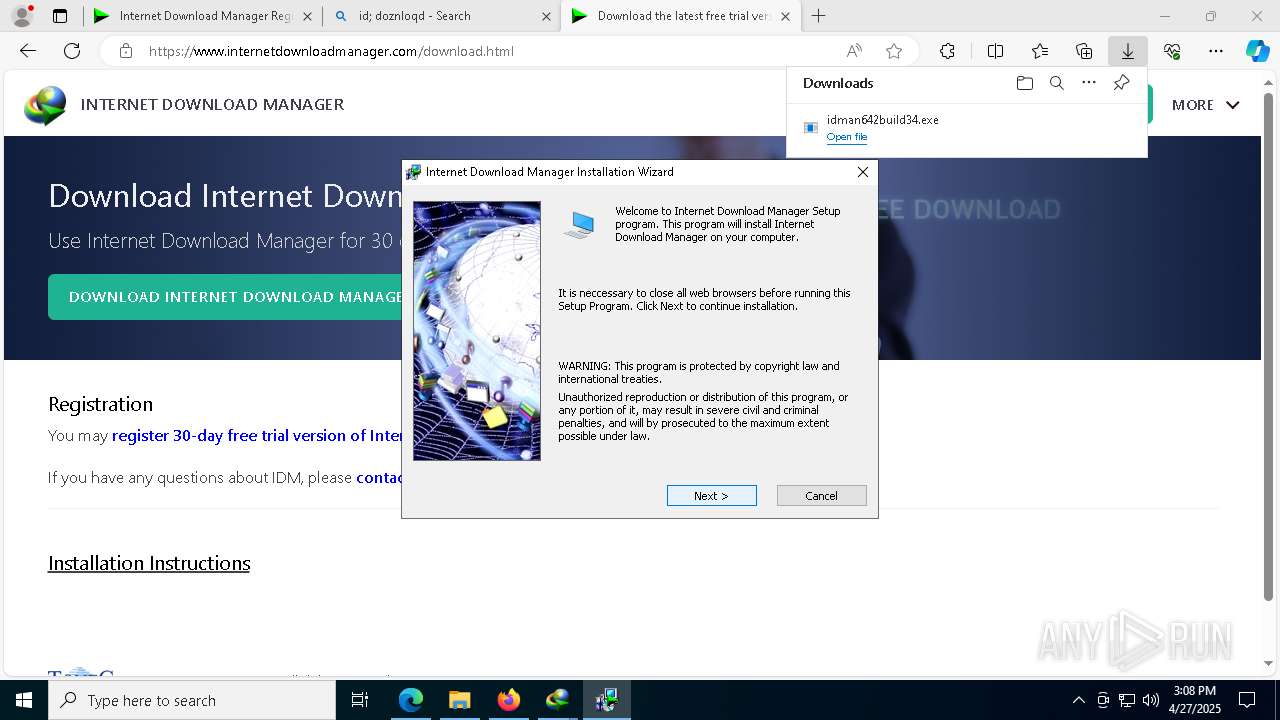This screenshot has width=1280, height=720.
Task: Open notification center icon
Action: (1247, 700)
